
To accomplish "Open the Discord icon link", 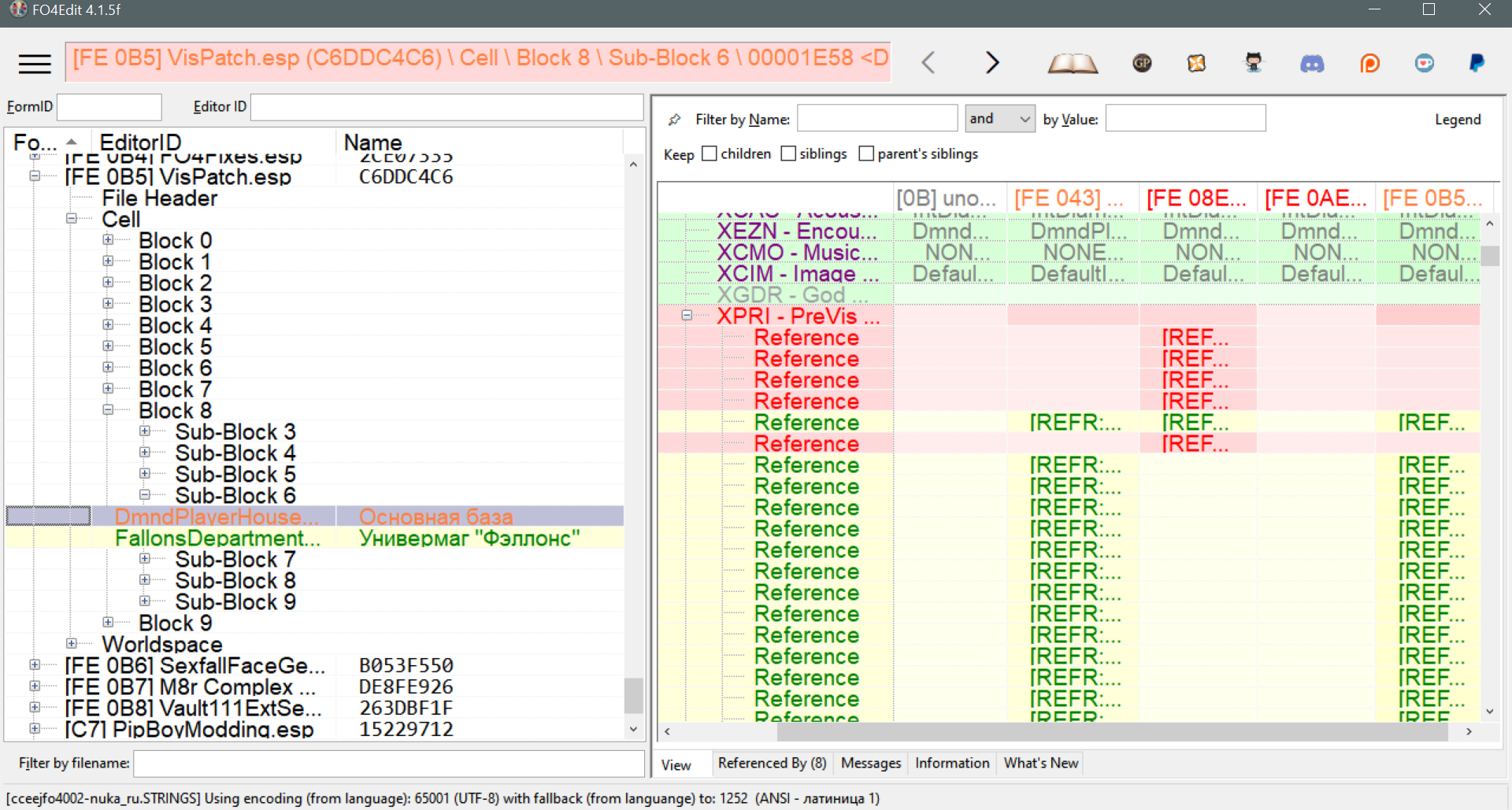I will [1311, 63].
